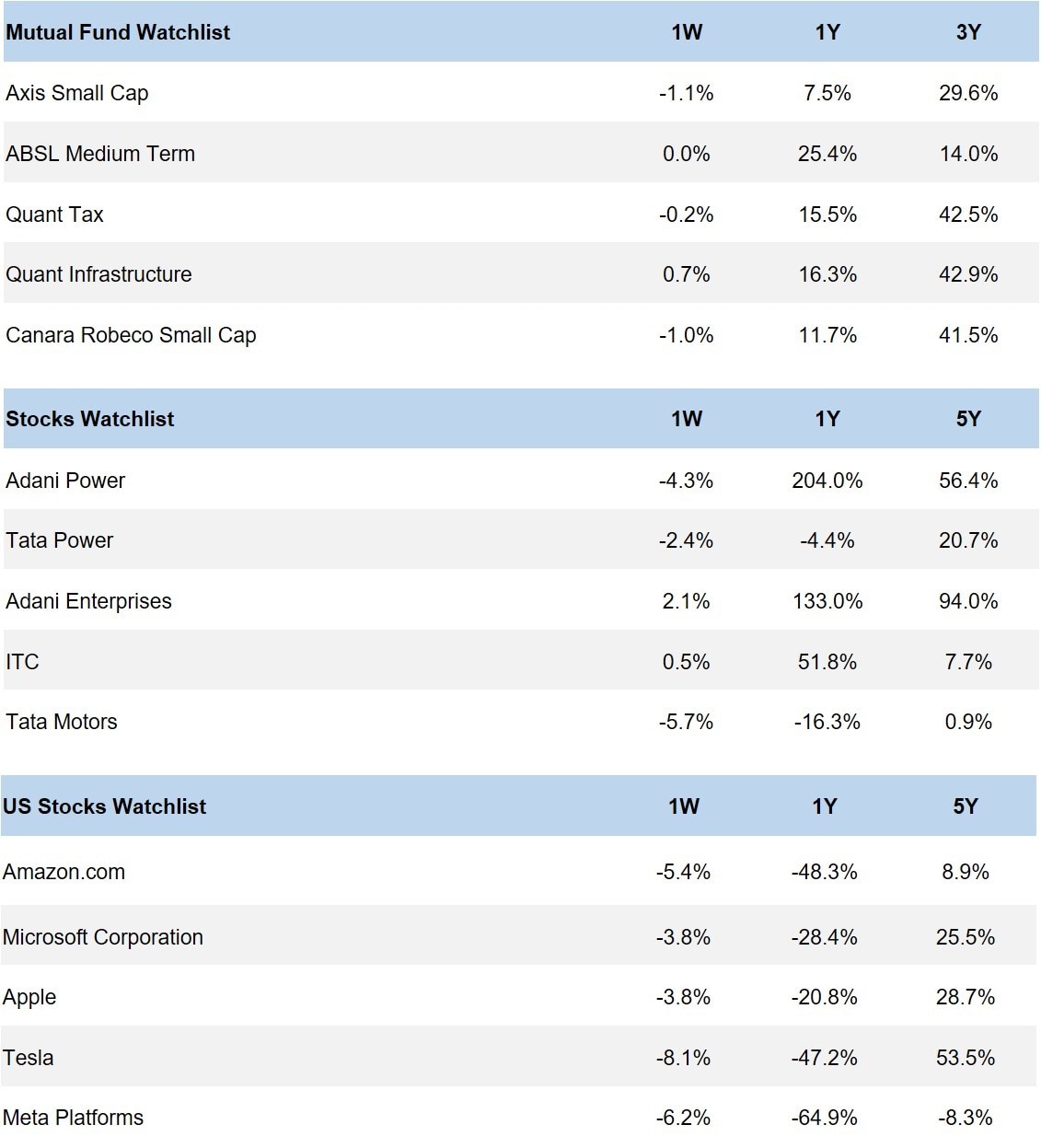Open the Amazon.com stock entry
1041x1148 pixels.
[x=64, y=872]
